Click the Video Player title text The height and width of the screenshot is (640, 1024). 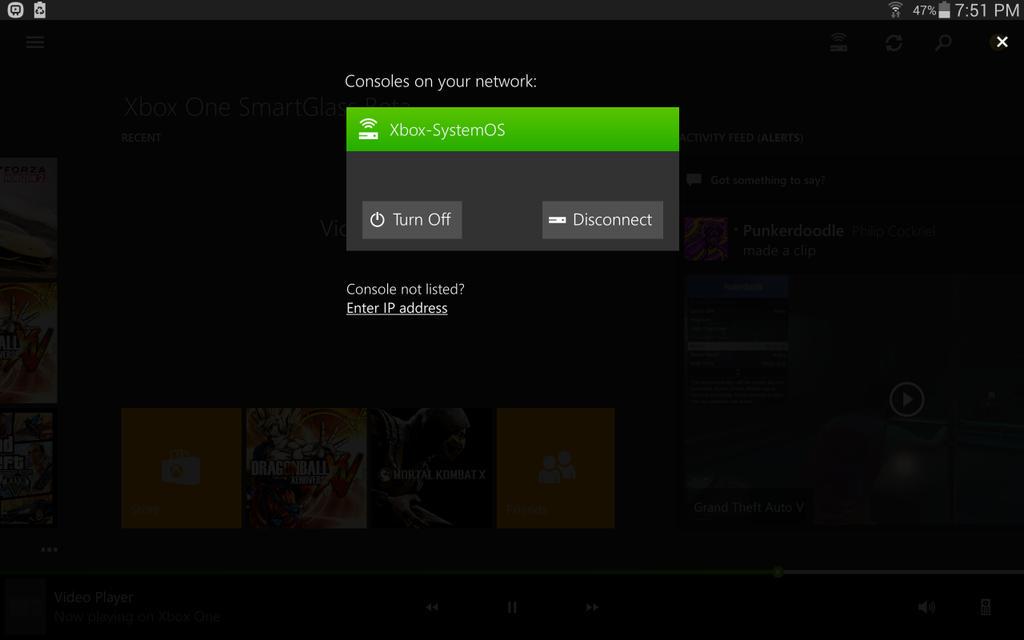pos(93,597)
